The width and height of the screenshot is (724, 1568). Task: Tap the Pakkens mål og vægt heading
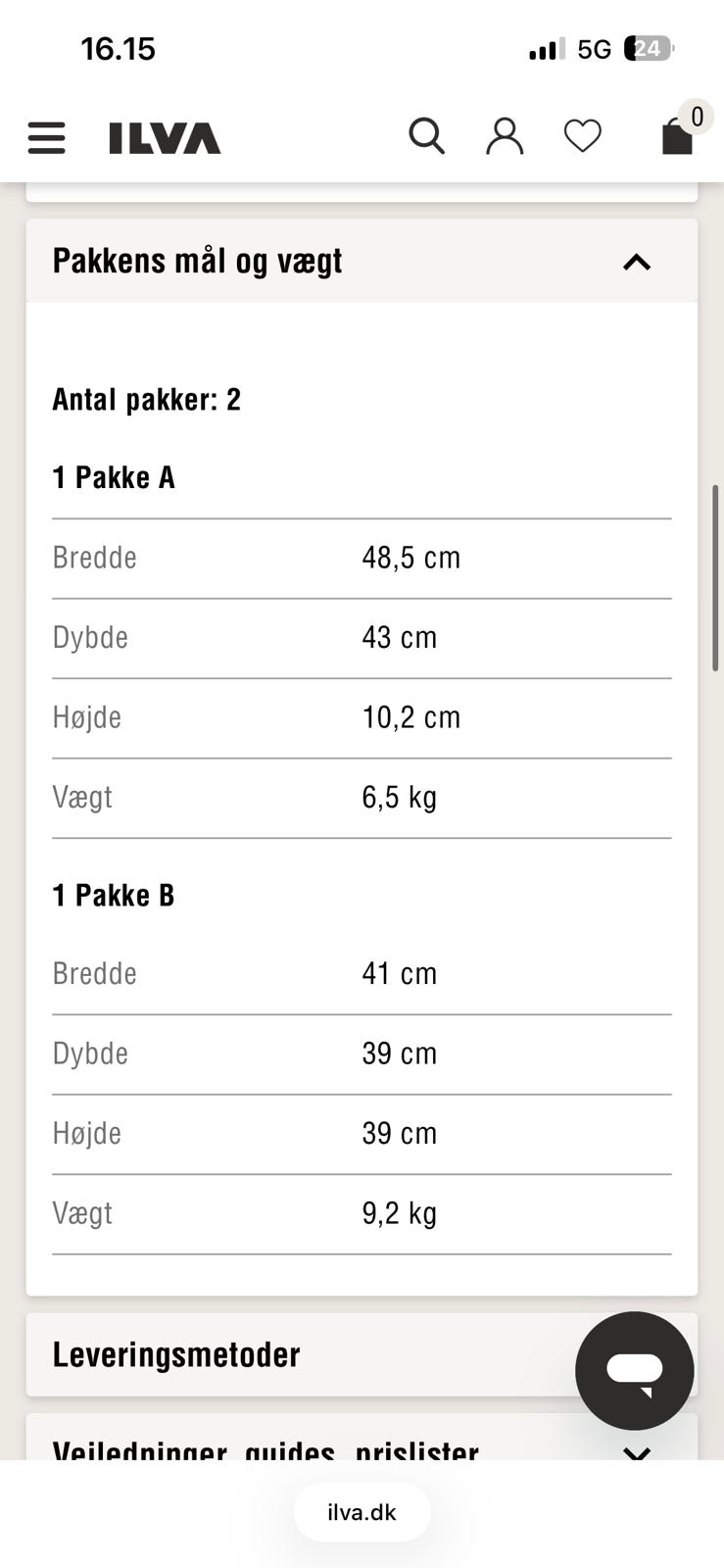(x=197, y=262)
